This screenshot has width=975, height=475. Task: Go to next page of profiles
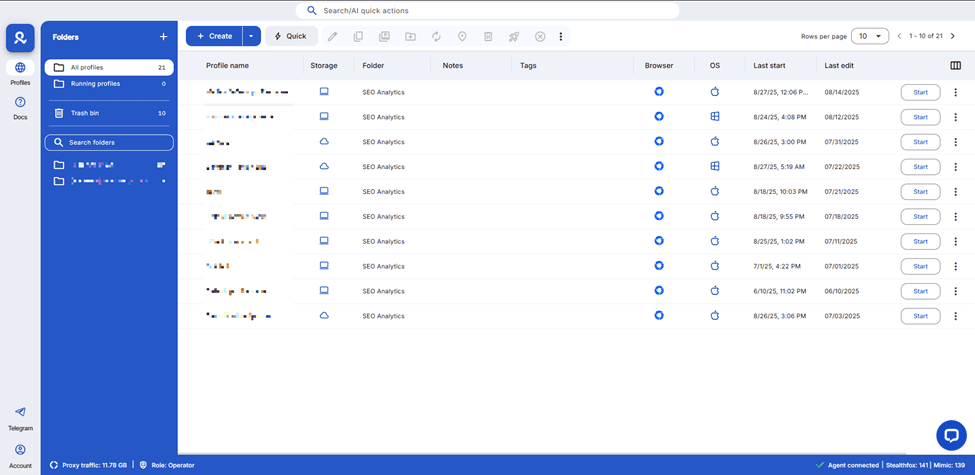pos(952,36)
